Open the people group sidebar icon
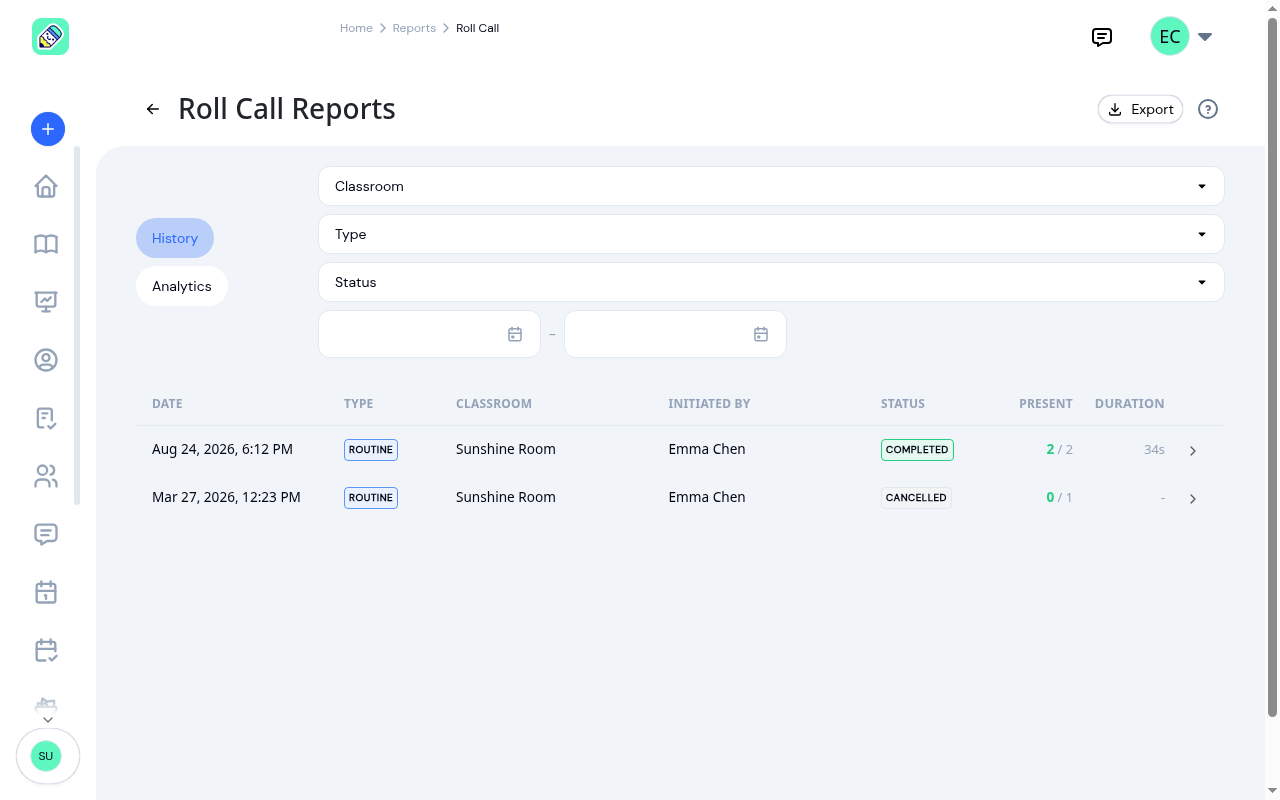The height and width of the screenshot is (800, 1280). pyautogui.click(x=46, y=476)
